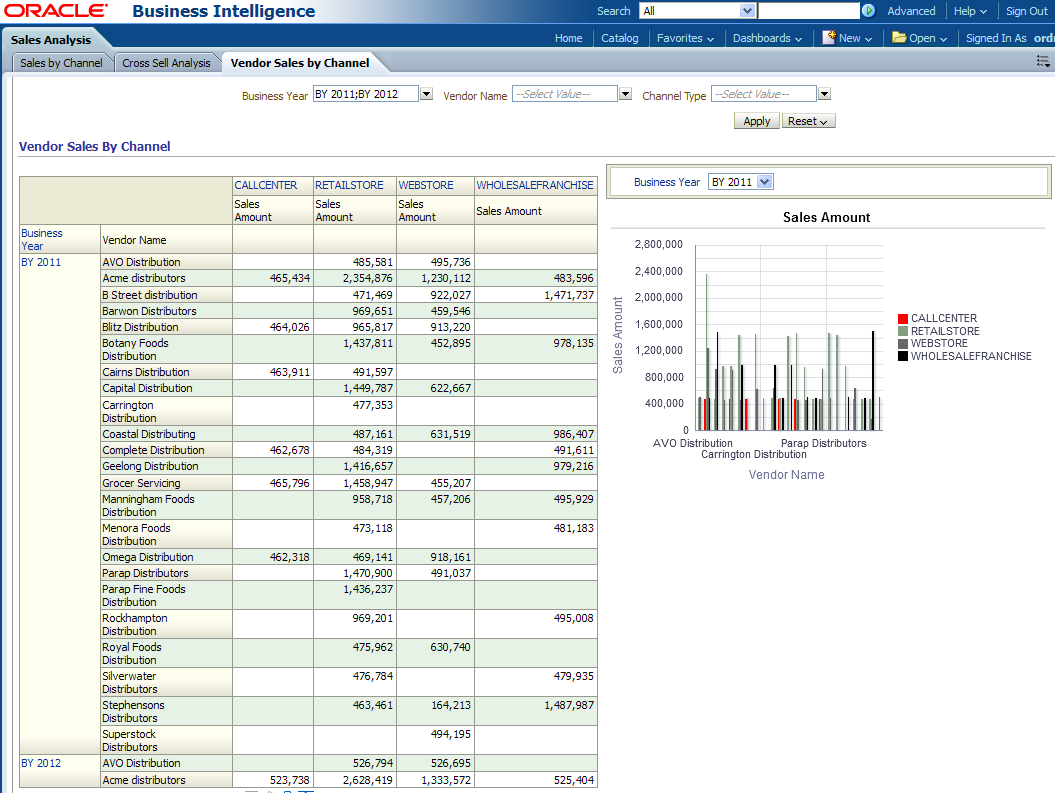The height and width of the screenshot is (793, 1055).
Task: Expand the Business Year prompt dropdown
Action: click(x=426, y=94)
